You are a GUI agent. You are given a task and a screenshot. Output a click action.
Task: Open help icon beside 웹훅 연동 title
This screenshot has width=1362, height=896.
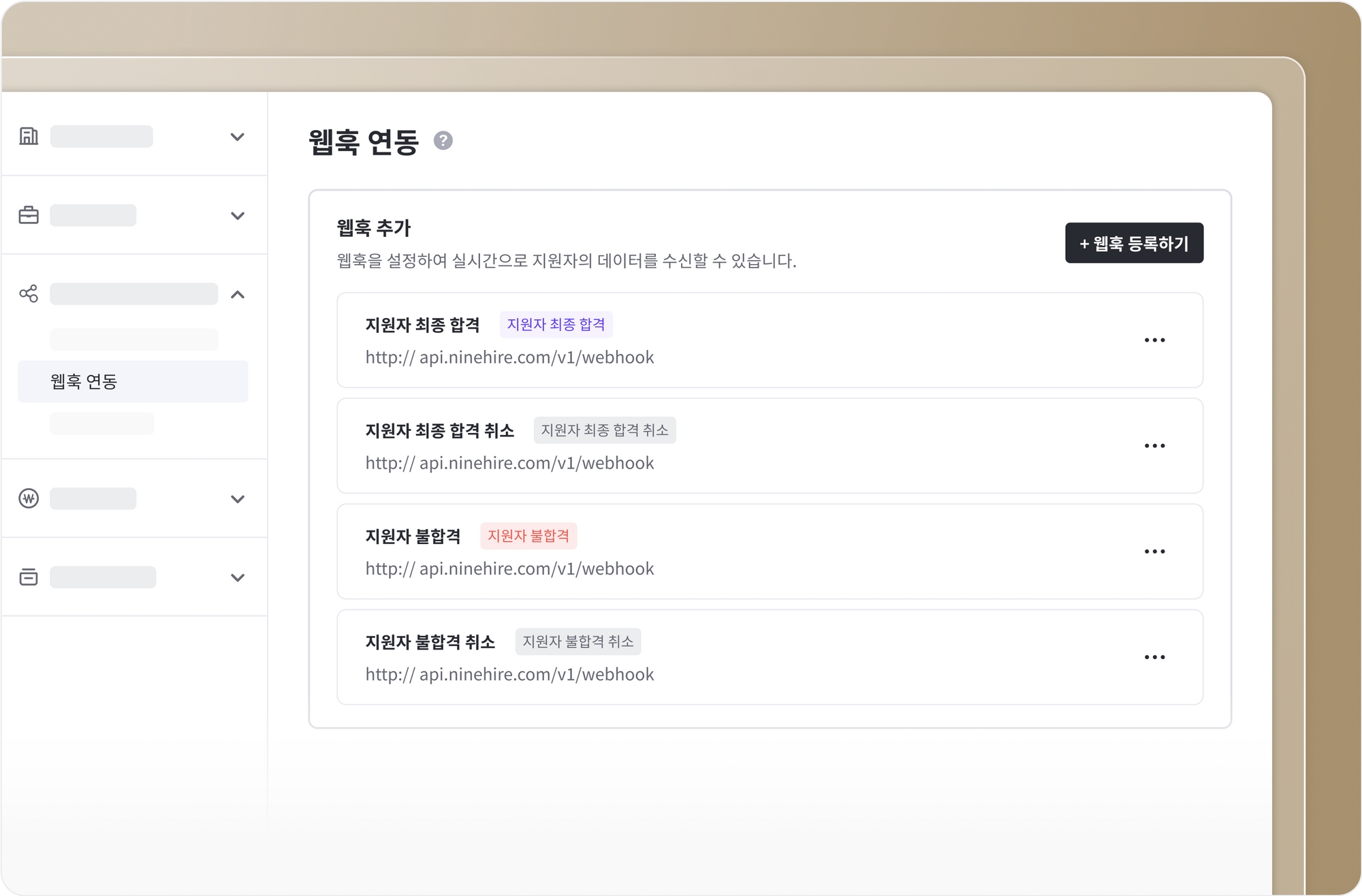pyautogui.click(x=443, y=141)
